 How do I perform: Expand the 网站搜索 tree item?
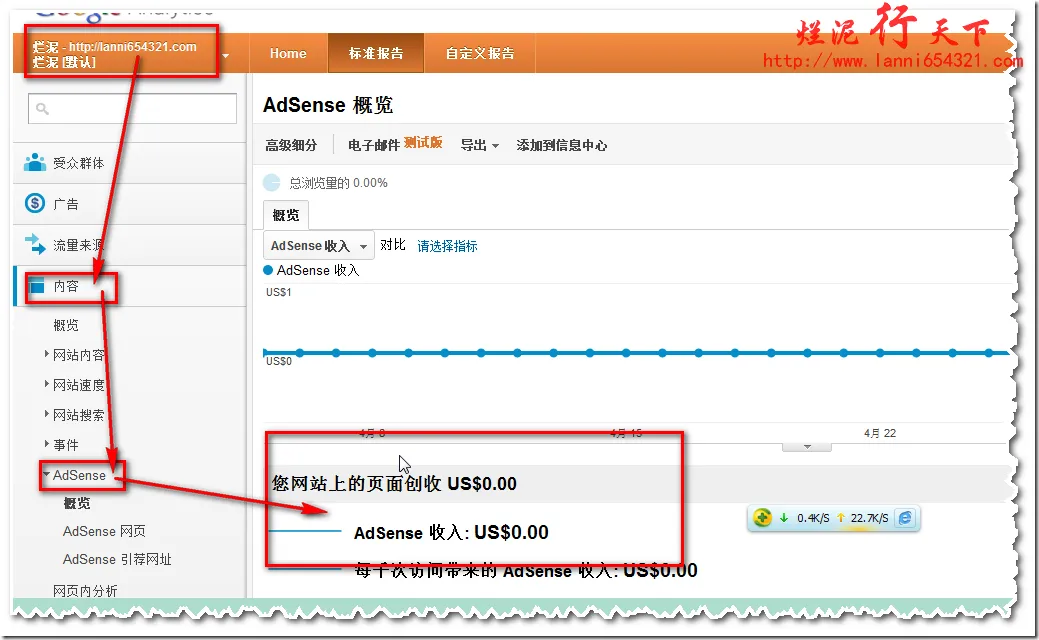click(x=47, y=414)
